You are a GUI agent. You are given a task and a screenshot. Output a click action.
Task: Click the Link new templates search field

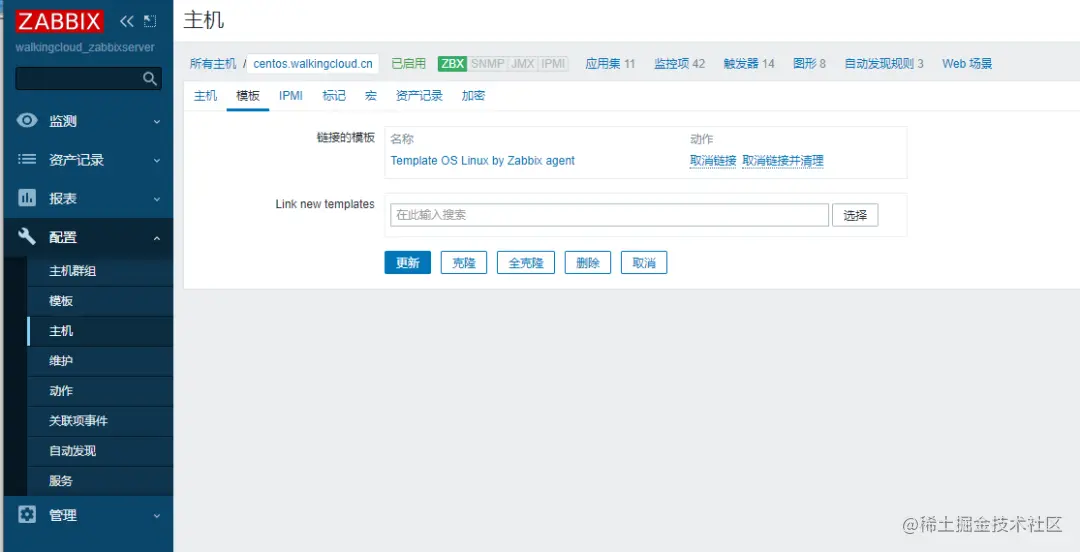pyautogui.click(x=609, y=215)
